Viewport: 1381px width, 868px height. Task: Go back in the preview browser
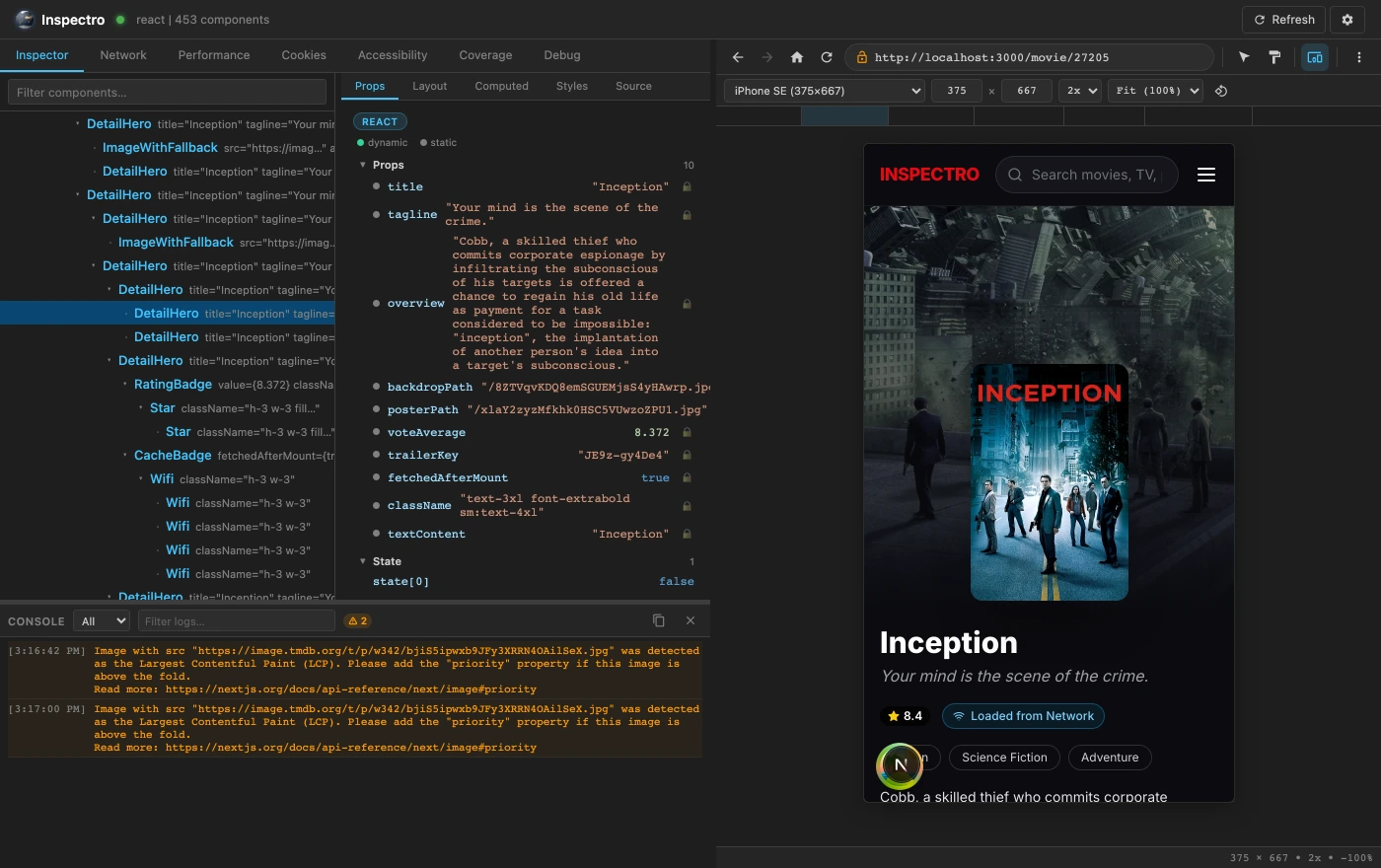pos(738,57)
